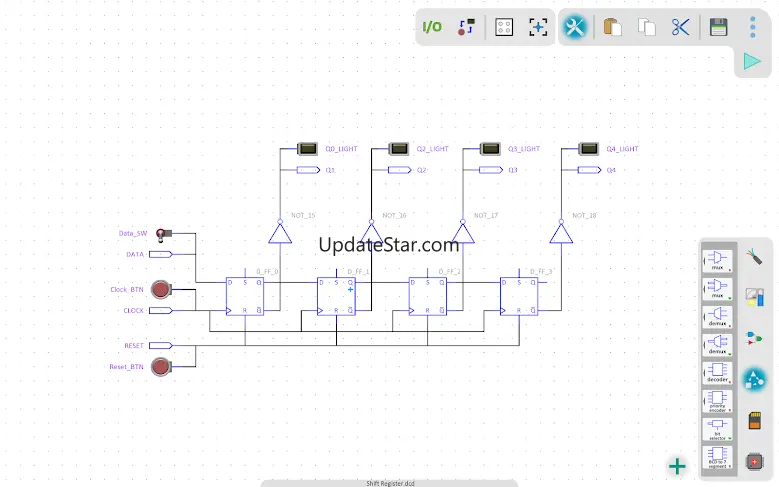Open the meters and displays category
The width and height of the screenshot is (779, 487).
[x=754, y=297]
